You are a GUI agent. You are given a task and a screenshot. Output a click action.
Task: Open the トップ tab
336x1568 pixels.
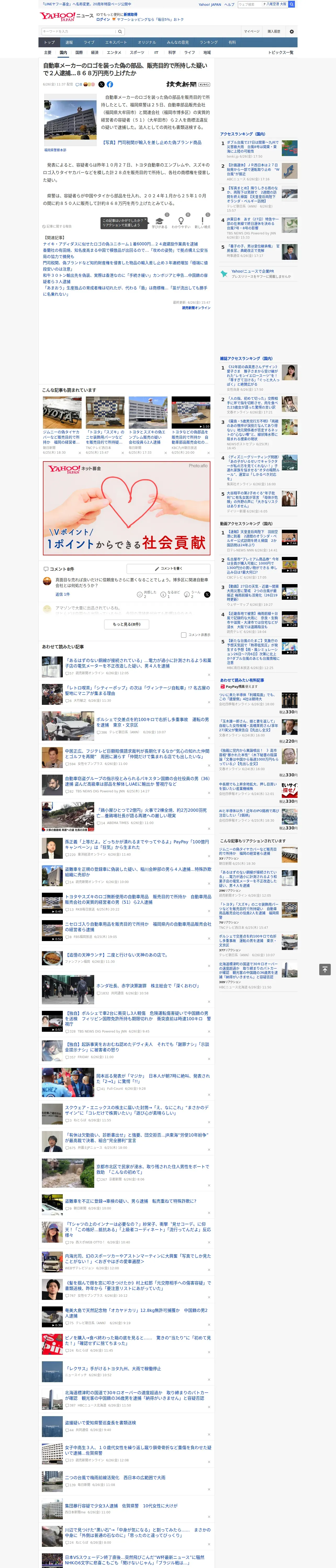click(49, 42)
